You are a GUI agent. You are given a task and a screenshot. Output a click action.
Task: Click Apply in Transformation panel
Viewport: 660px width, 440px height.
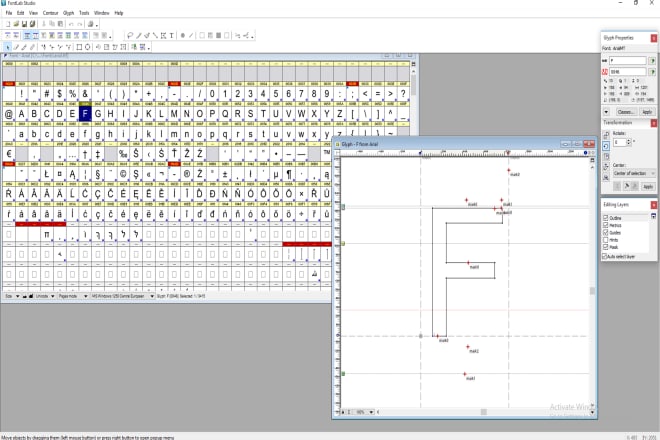click(648, 187)
